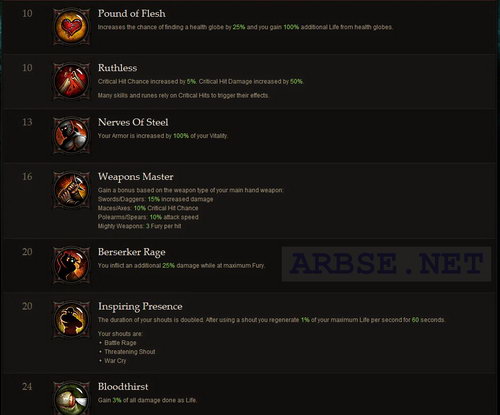Click level 24 beside Bloodthirst
The image size is (500, 415).
[x=27, y=387]
